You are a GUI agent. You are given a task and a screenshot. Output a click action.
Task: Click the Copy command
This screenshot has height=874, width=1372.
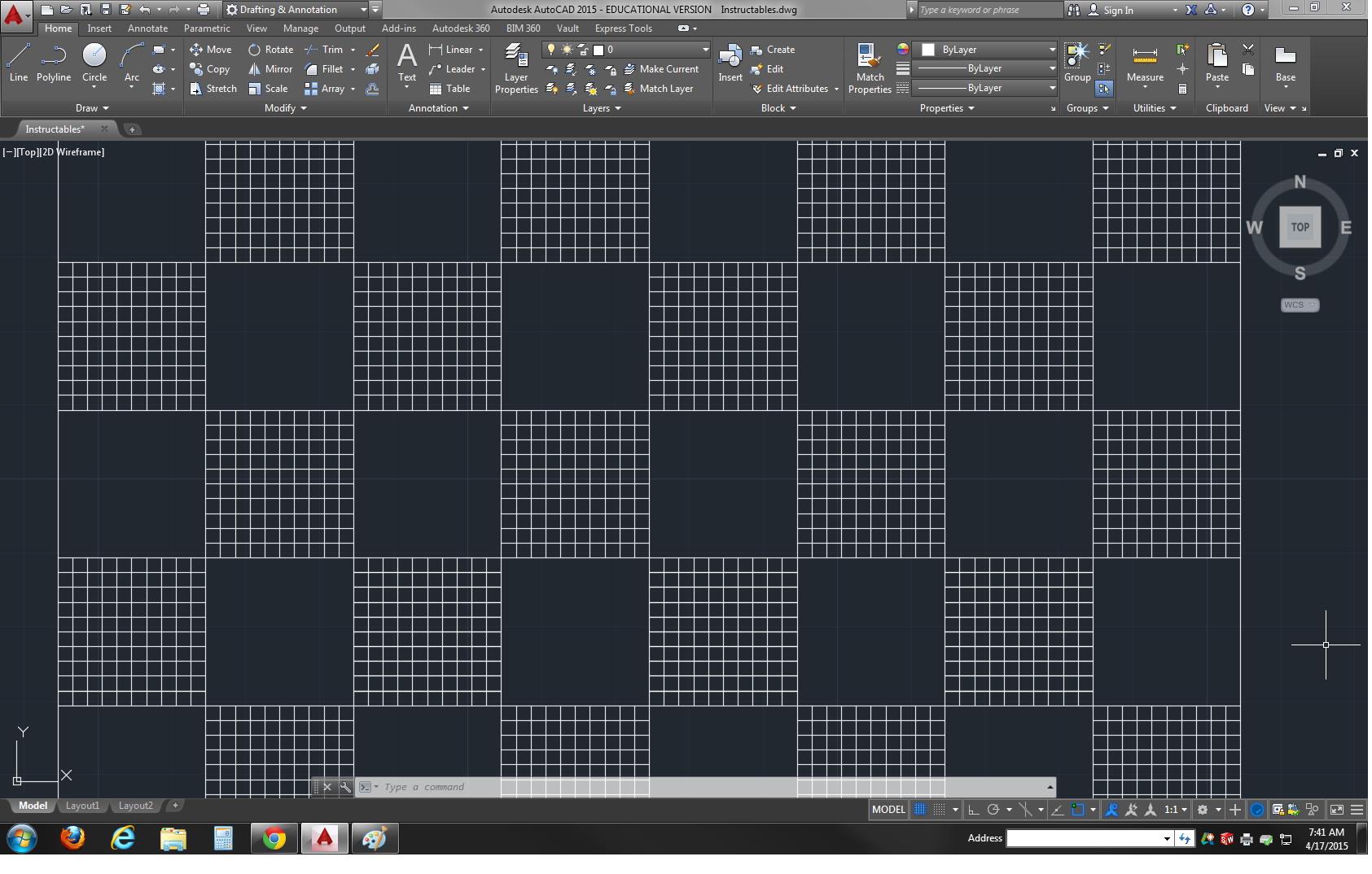point(210,69)
